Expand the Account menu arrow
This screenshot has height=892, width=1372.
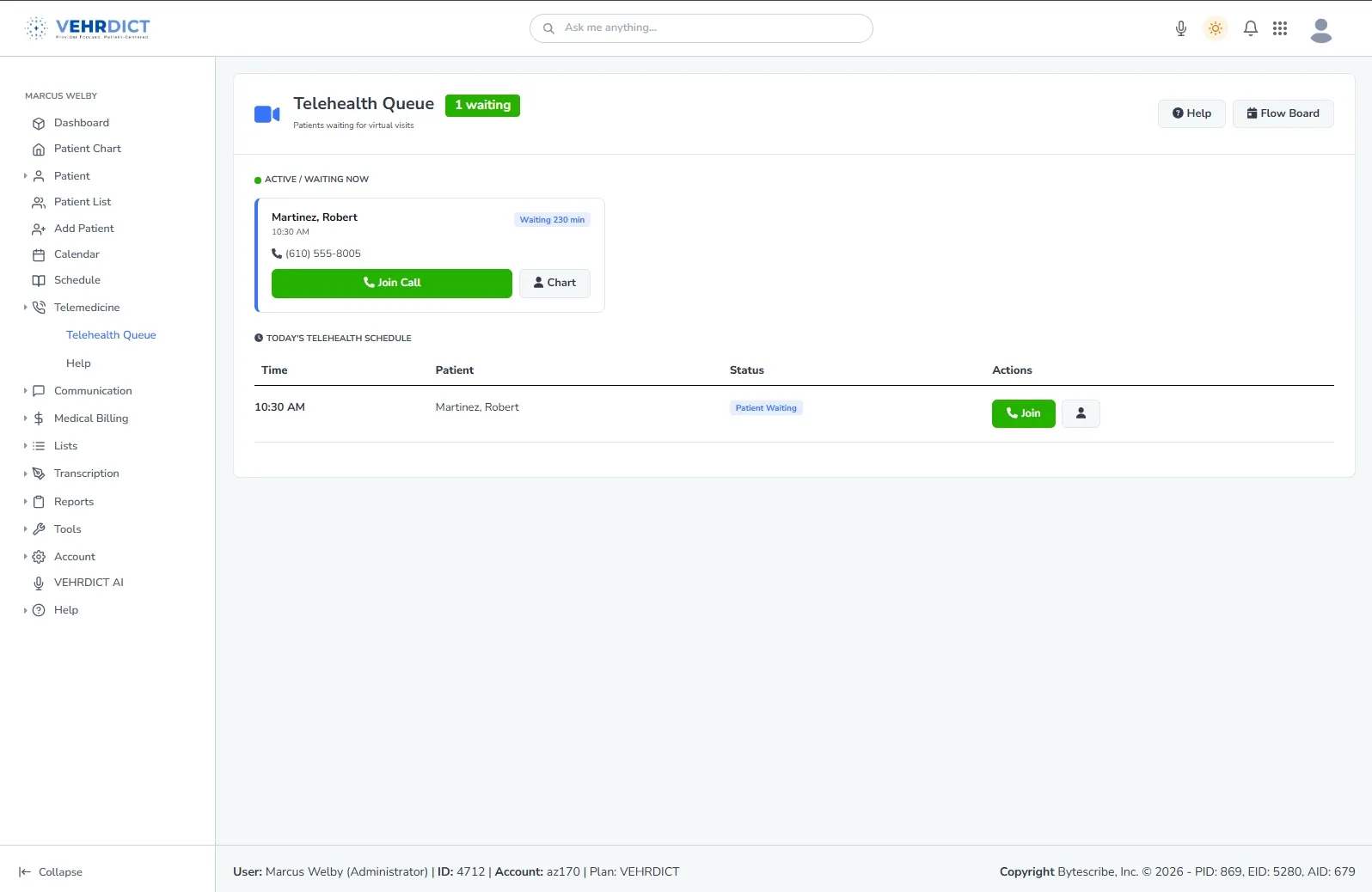tap(25, 557)
